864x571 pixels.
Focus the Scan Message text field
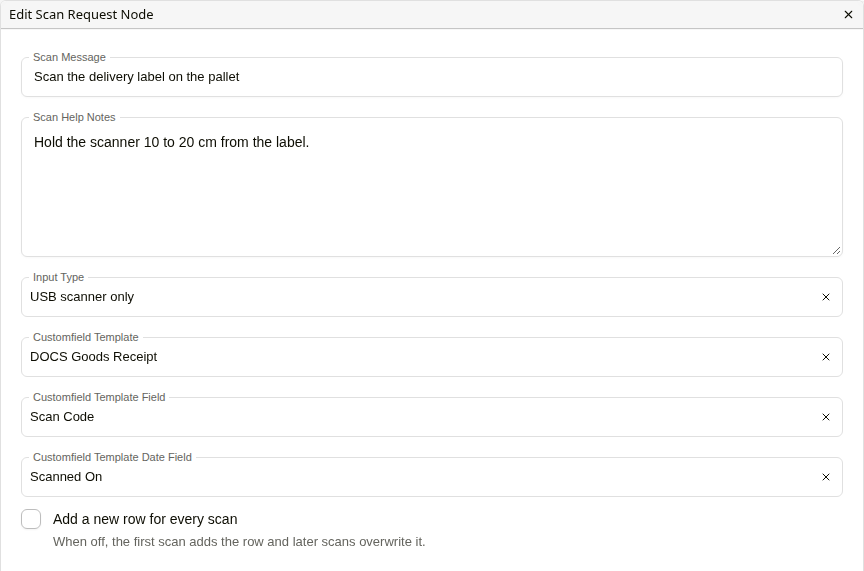pos(432,77)
